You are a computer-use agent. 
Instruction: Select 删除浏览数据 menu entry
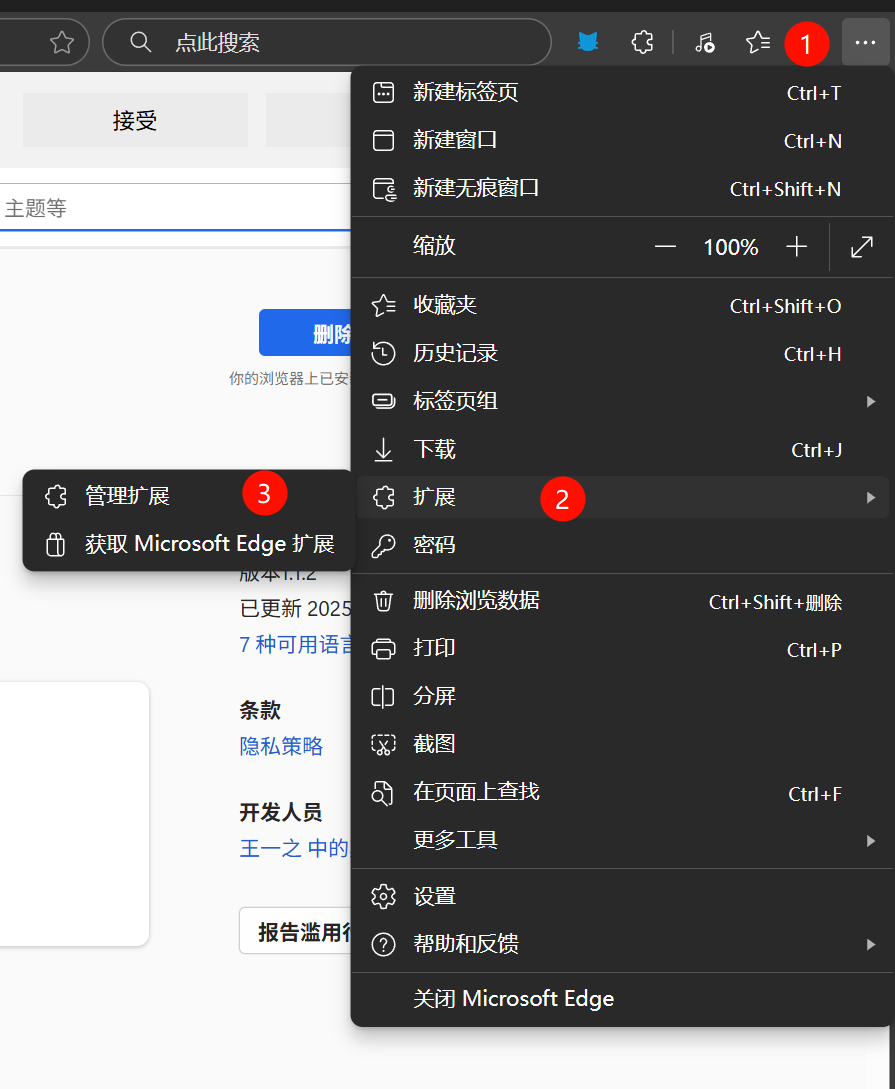click(476, 600)
